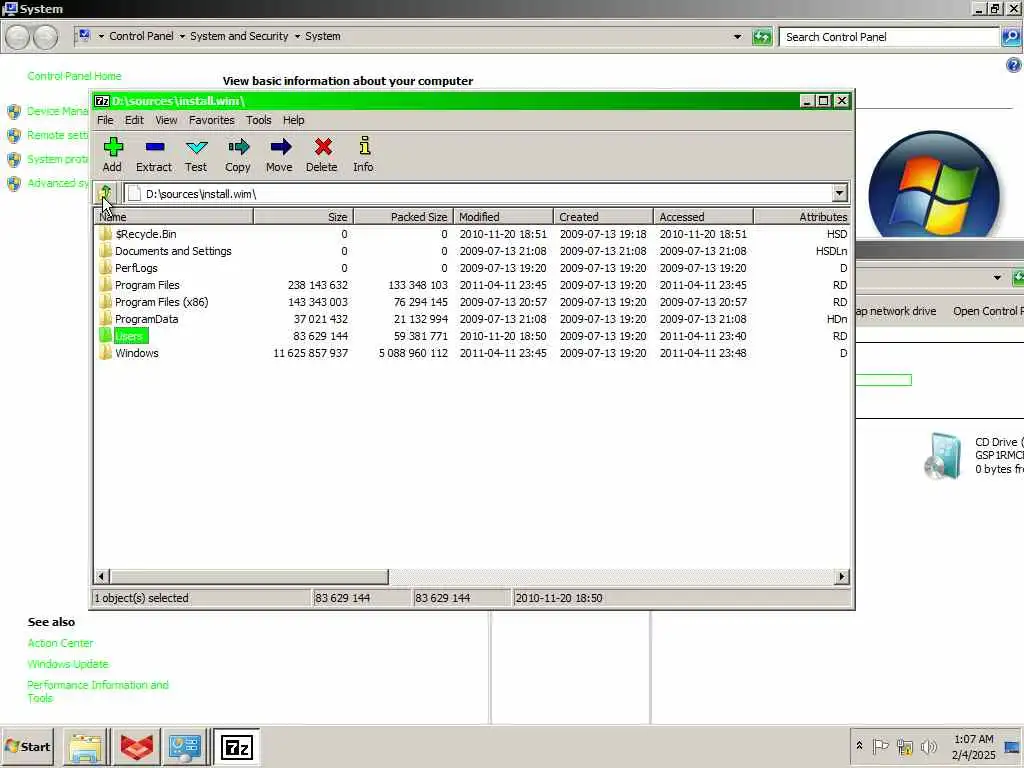Select the PerfLogs folder icon
Viewport: 1024px width, 768px height.
105,268
